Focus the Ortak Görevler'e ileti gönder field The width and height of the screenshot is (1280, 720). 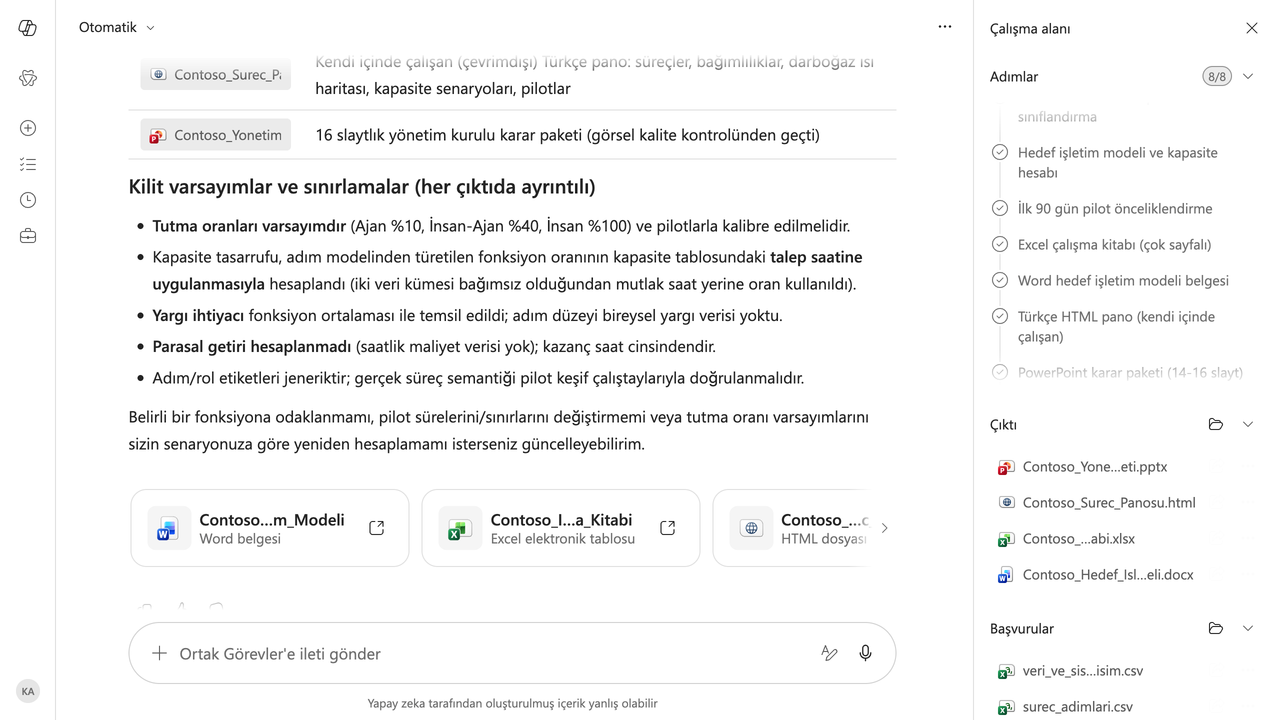coord(490,654)
